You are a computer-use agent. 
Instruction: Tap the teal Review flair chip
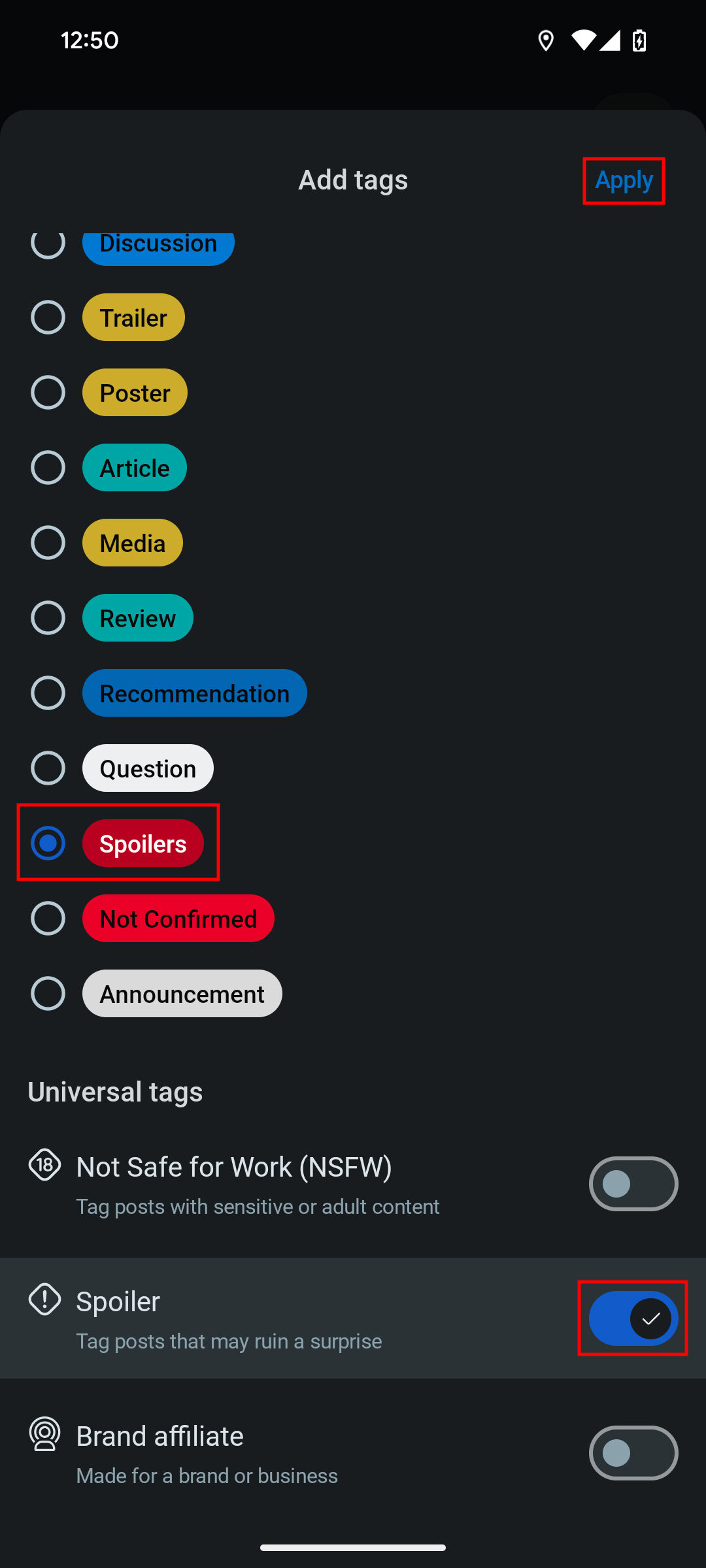137,618
